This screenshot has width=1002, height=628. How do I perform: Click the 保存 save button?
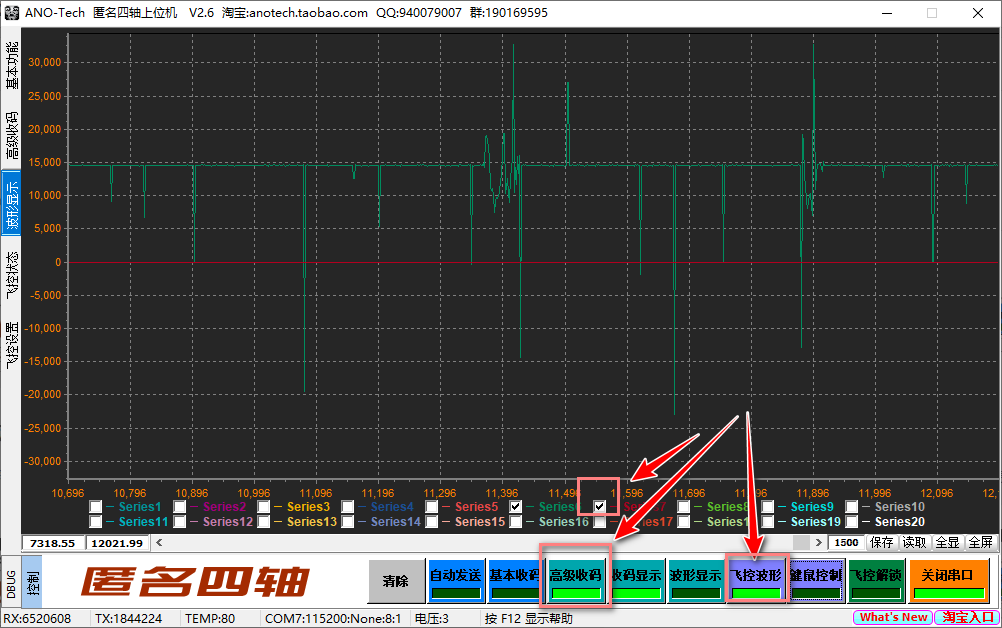click(x=881, y=542)
